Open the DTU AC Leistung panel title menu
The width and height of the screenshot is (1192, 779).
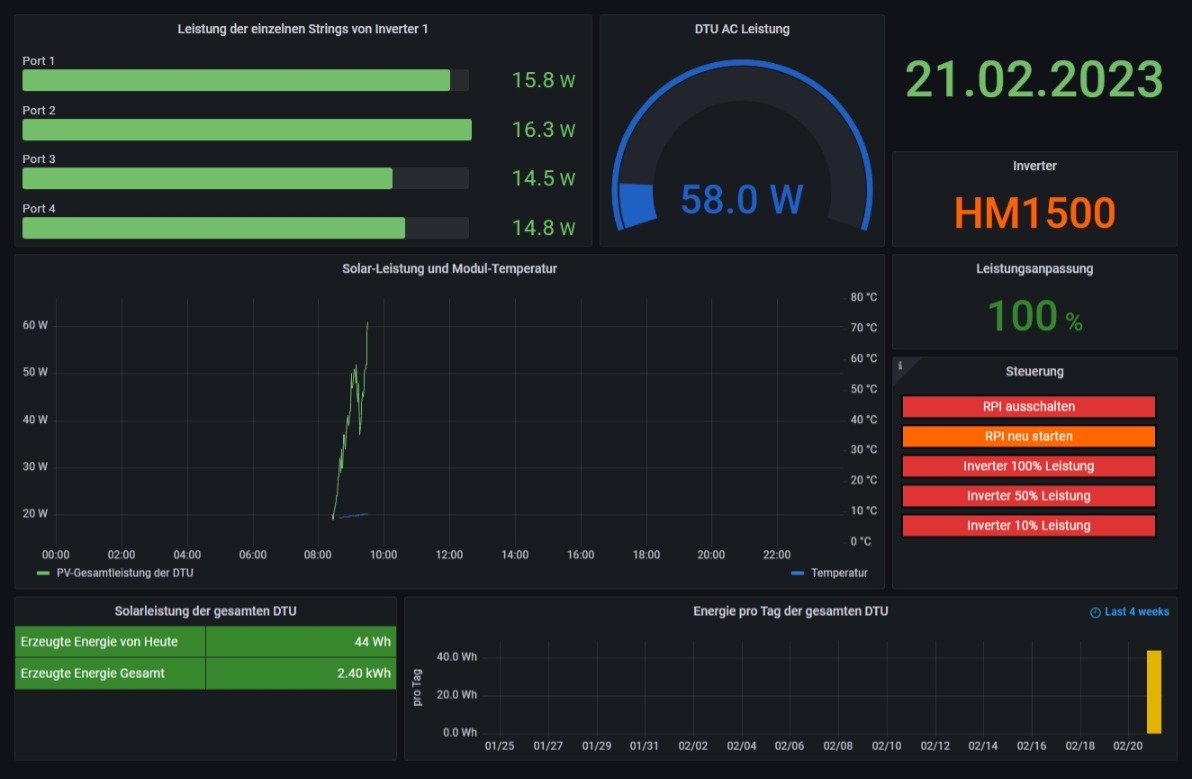[x=742, y=29]
